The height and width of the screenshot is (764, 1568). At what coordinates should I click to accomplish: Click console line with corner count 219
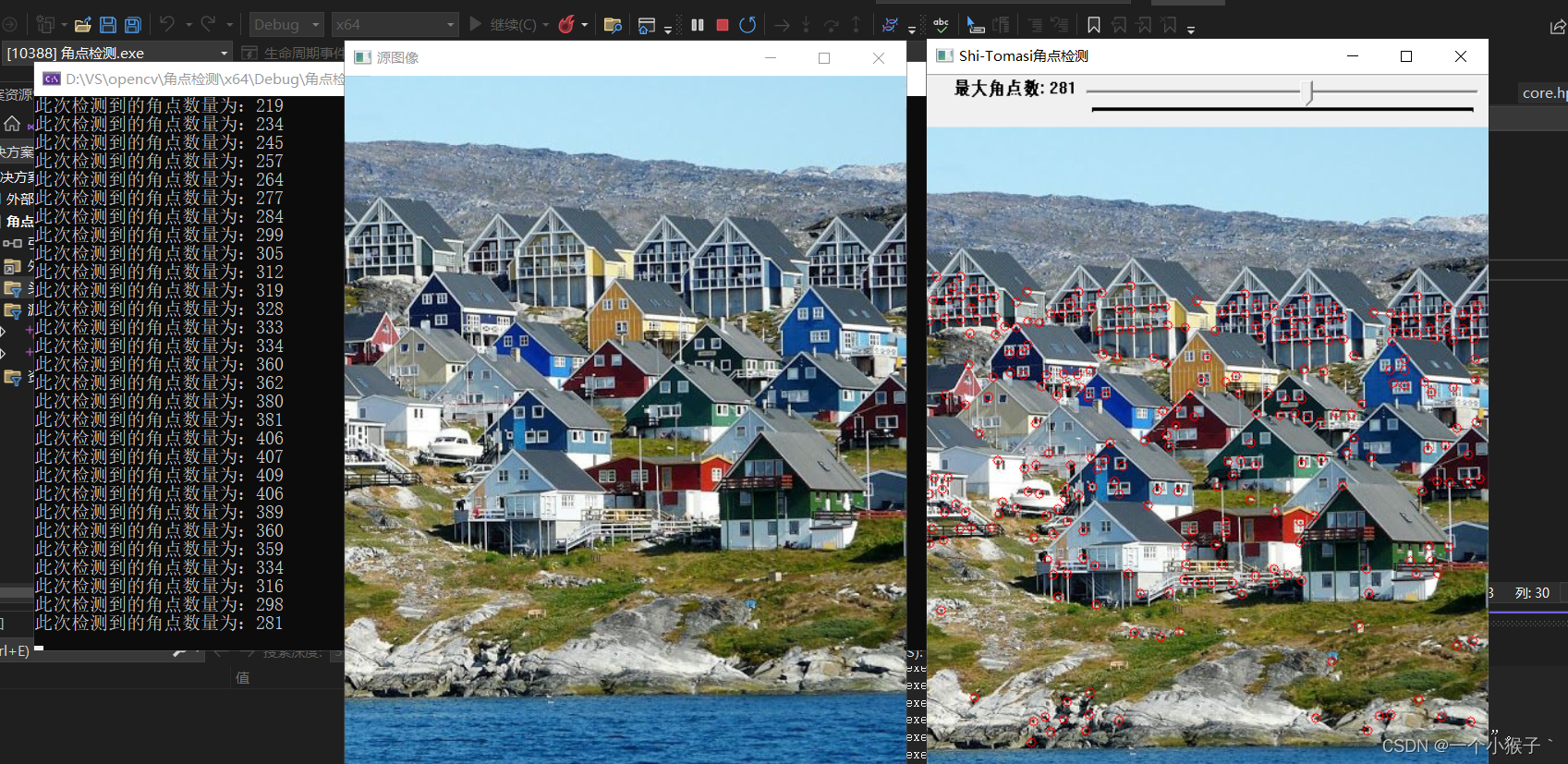coord(159,105)
